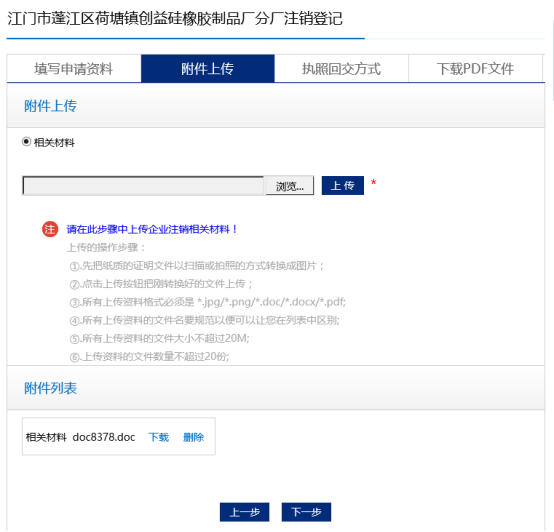Click the 浏览... file browse button
Screen dimensions: 554x532
click(x=290, y=186)
